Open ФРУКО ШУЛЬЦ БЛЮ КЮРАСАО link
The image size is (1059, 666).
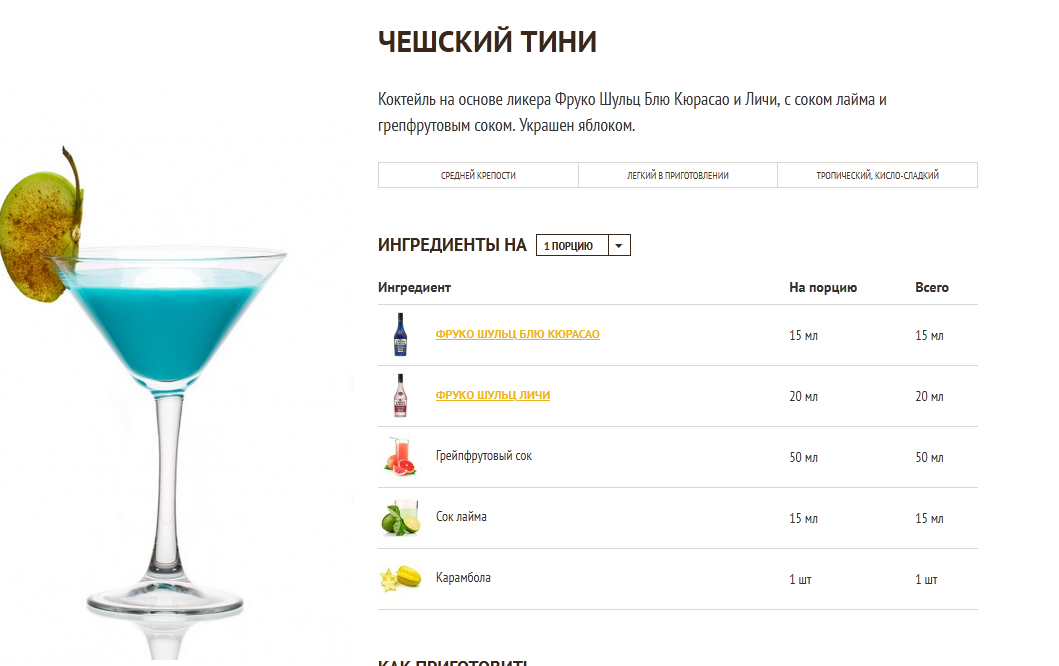point(517,334)
